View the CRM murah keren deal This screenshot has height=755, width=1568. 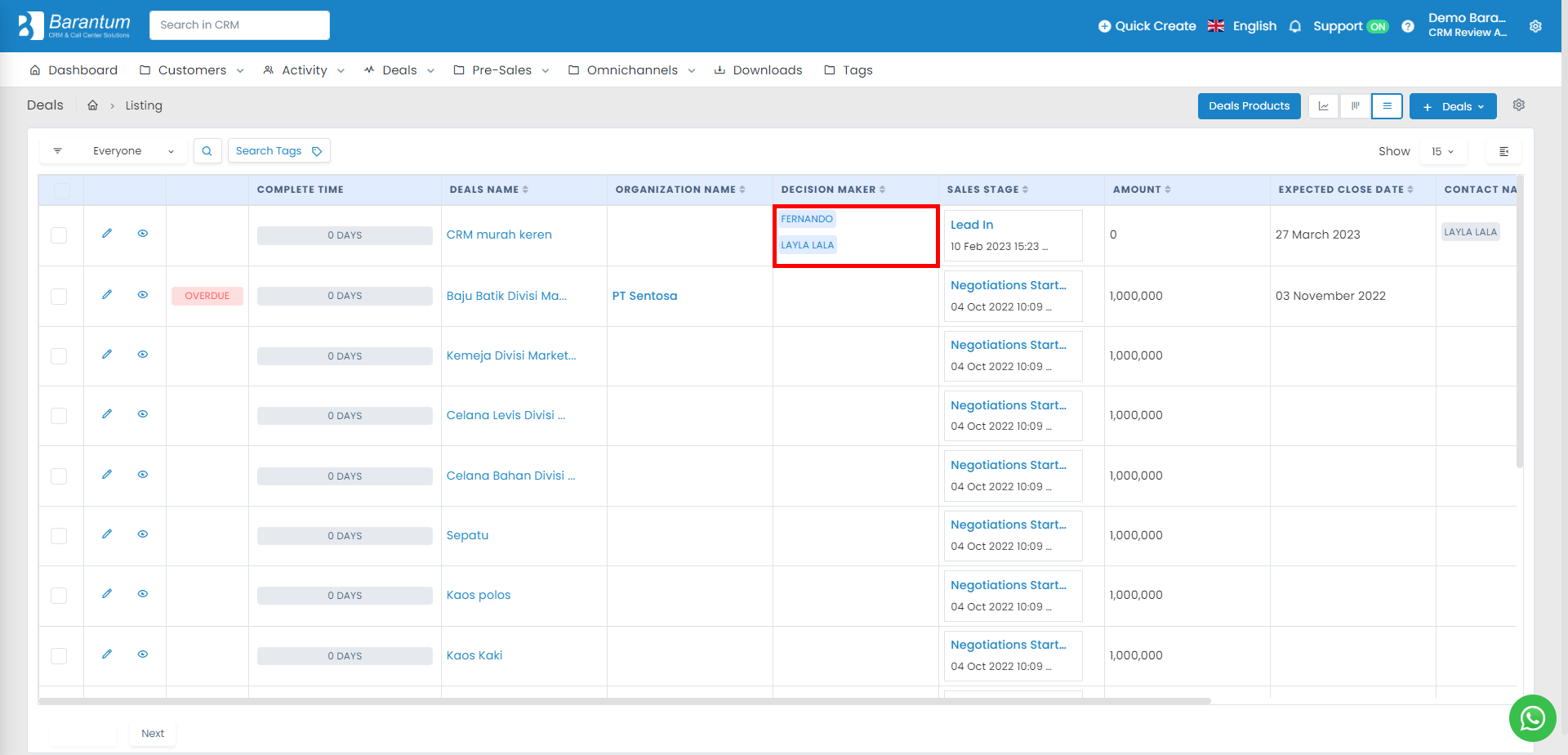[x=143, y=234]
